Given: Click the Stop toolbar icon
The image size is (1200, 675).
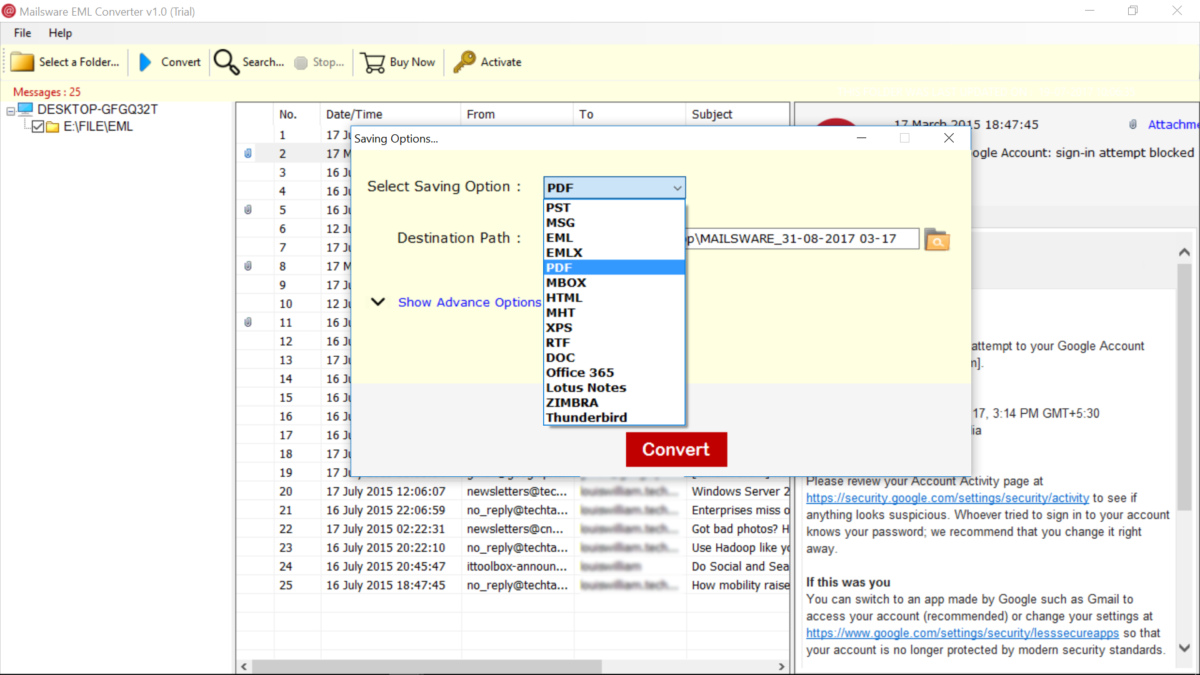Looking at the screenshot, I should click(x=301, y=62).
